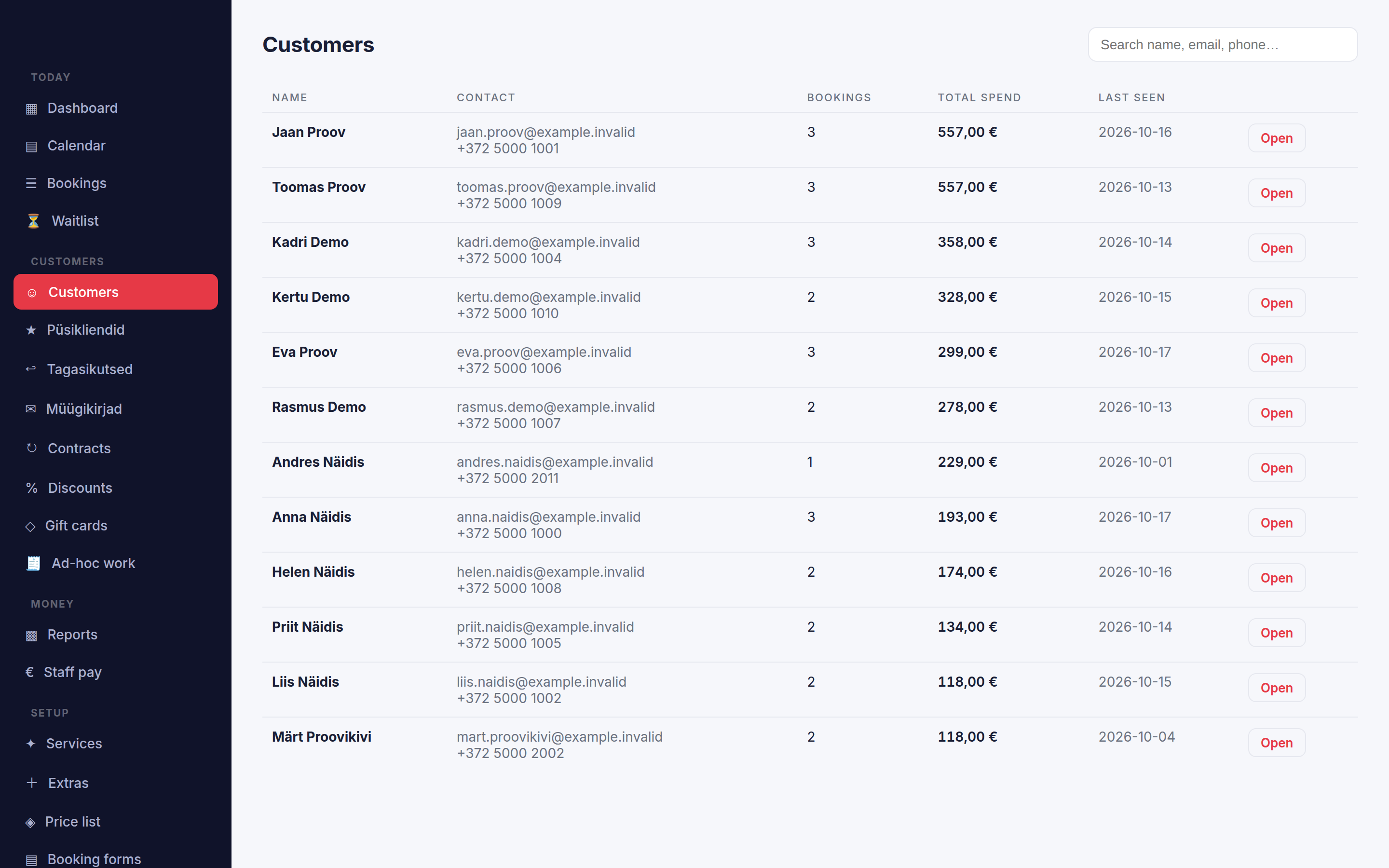Click the Calendar icon in sidebar
1389x868 pixels.
point(31,147)
